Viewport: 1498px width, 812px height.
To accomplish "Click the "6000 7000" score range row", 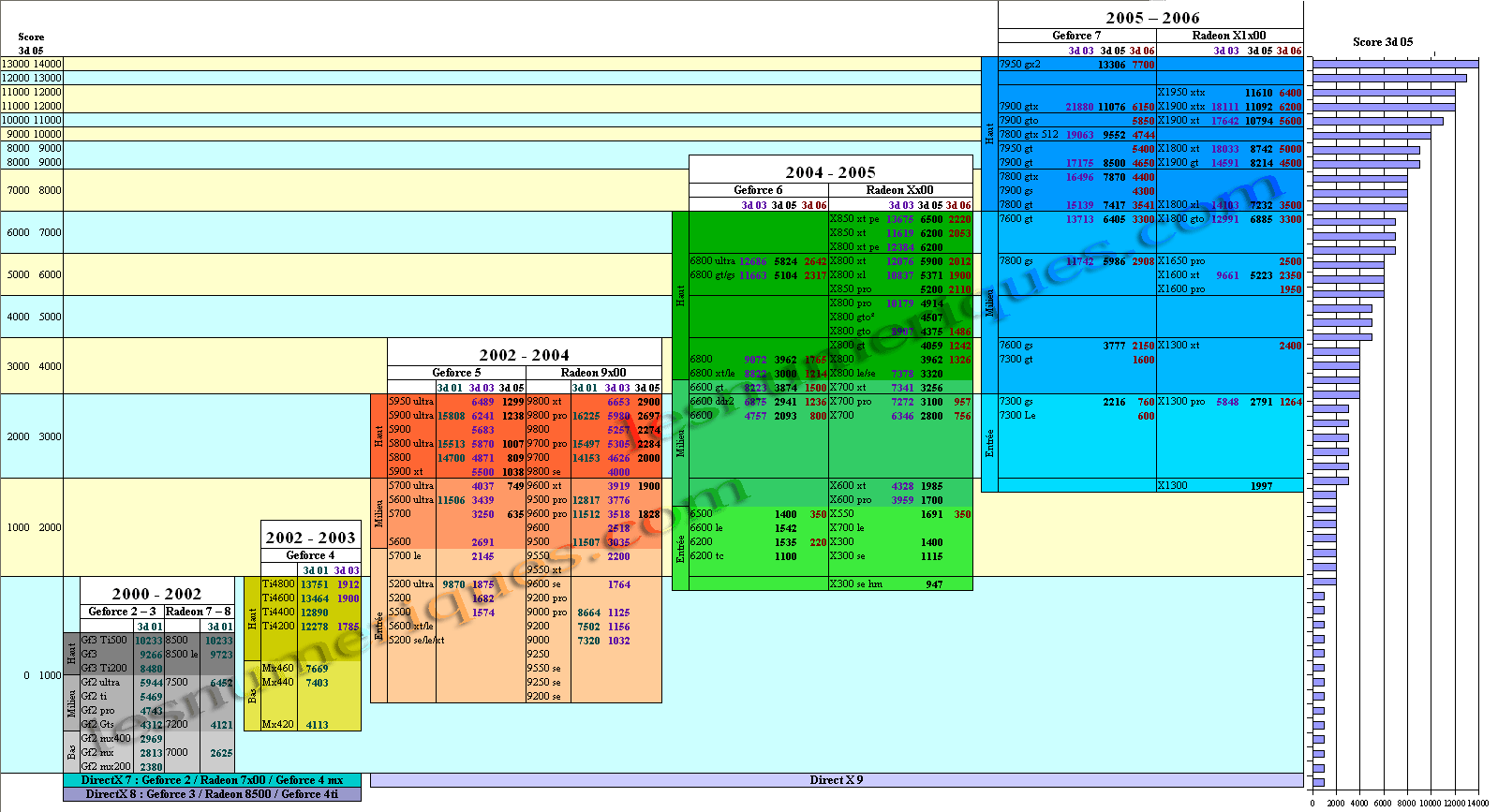I will [x=31, y=232].
